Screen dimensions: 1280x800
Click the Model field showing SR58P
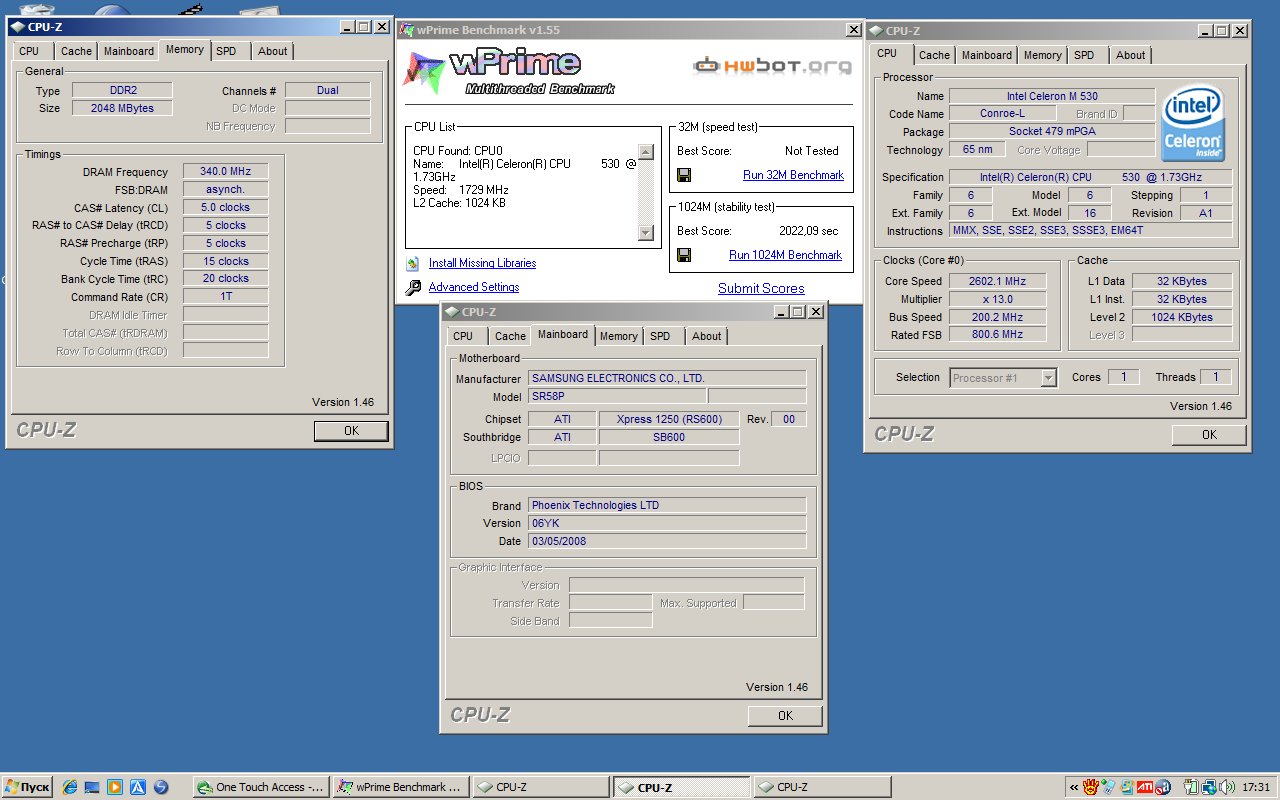[616, 397]
